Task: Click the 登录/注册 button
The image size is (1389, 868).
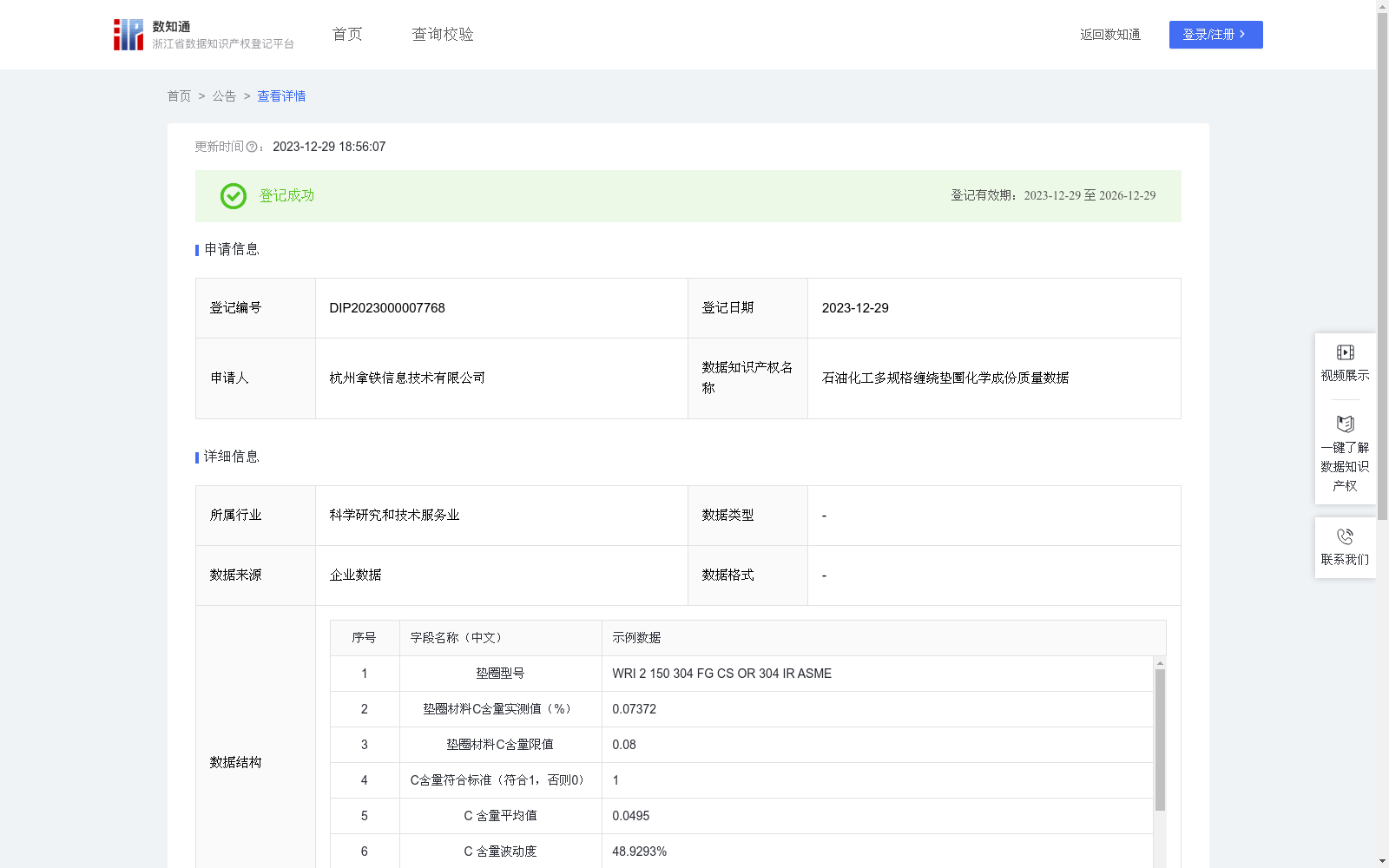Action: 1215,35
